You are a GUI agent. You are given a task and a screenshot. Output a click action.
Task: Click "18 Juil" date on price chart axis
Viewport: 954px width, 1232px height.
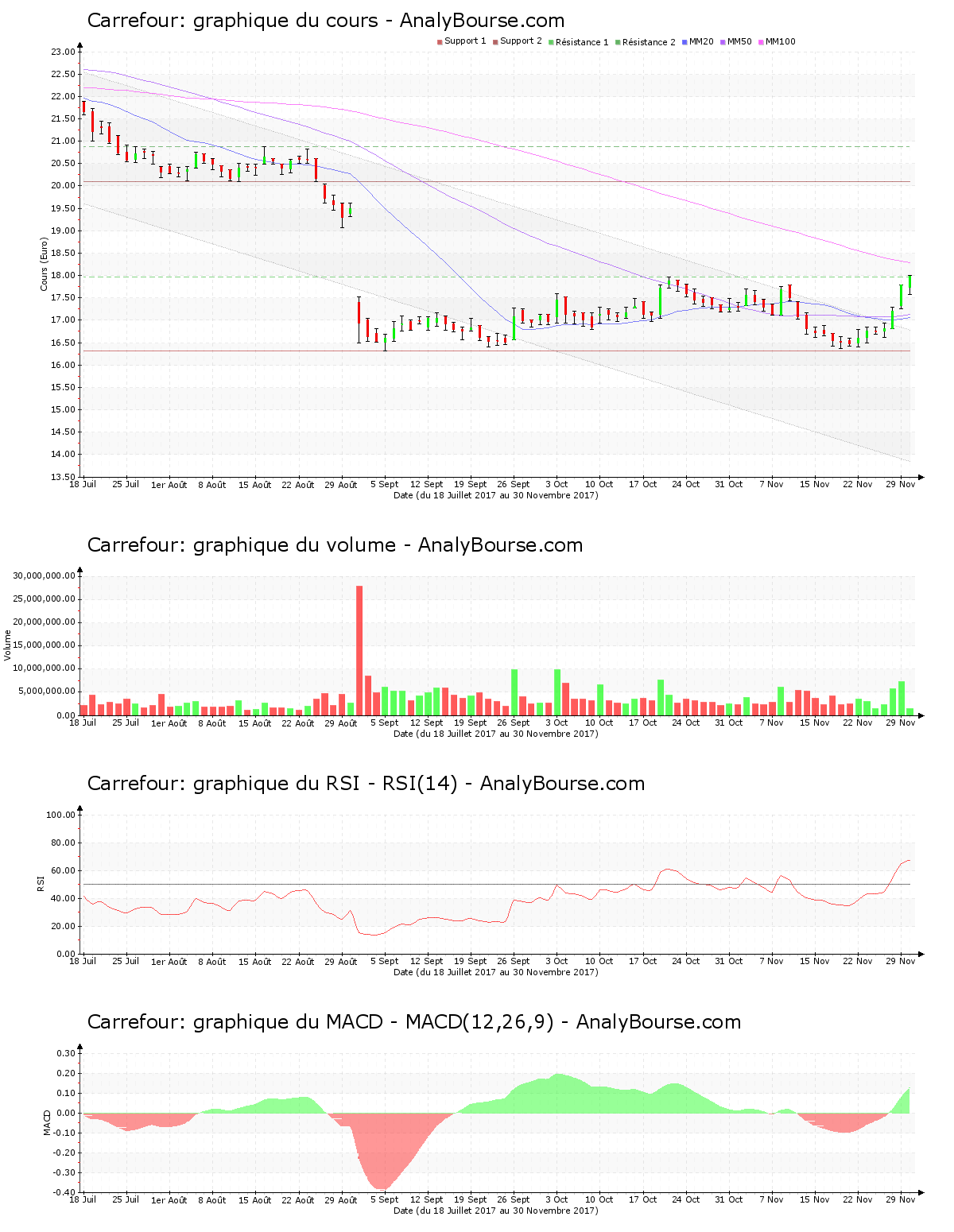pyautogui.click(x=83, y=484)
